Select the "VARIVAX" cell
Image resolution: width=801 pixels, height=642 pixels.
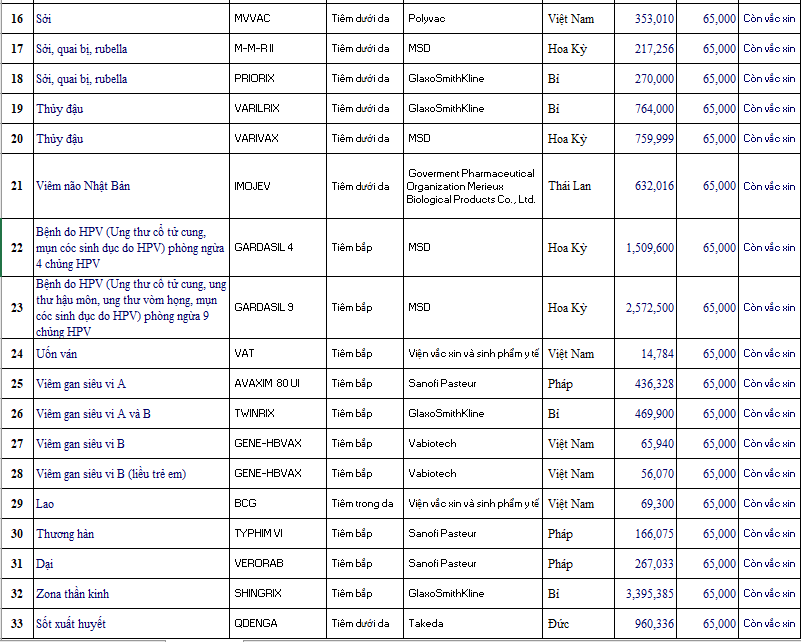(x=278, y=138)
